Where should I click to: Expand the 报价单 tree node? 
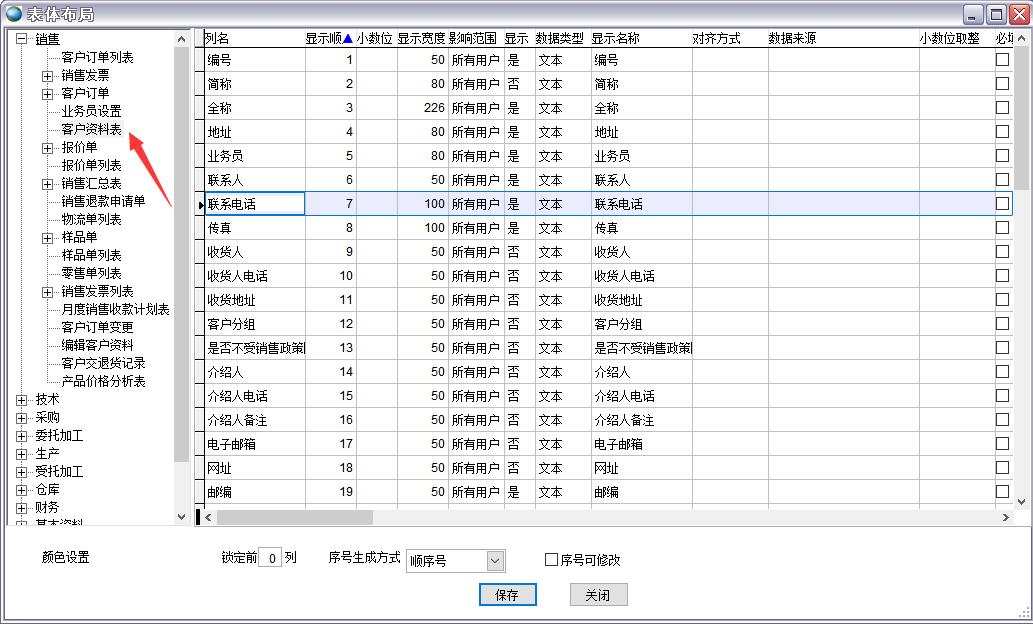pos(48,148)
